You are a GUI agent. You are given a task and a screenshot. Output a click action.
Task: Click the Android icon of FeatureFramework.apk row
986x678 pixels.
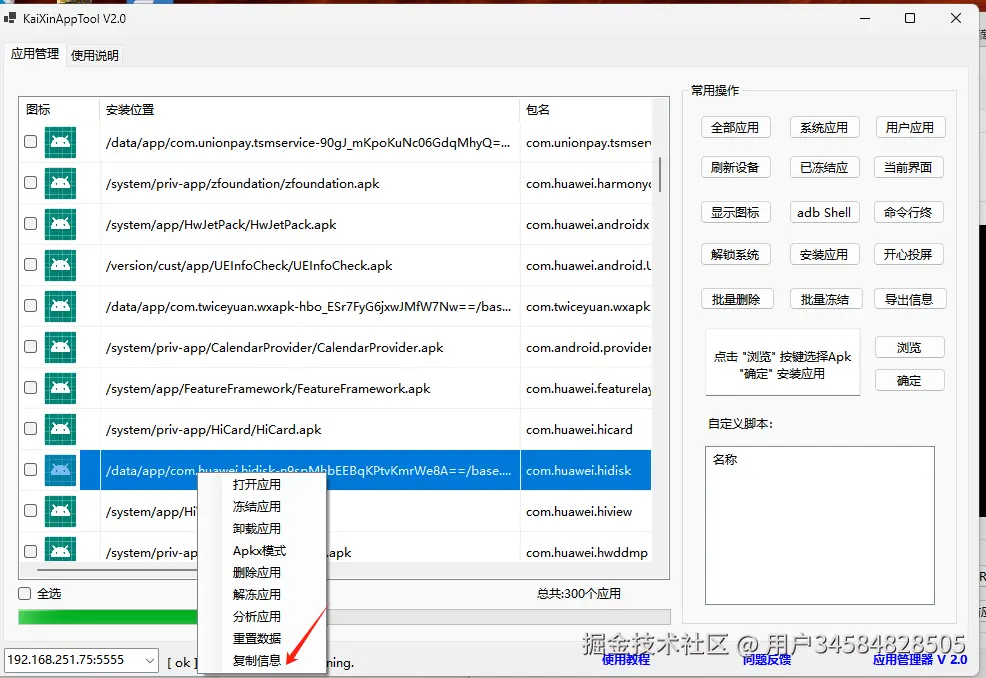point(60,388)
